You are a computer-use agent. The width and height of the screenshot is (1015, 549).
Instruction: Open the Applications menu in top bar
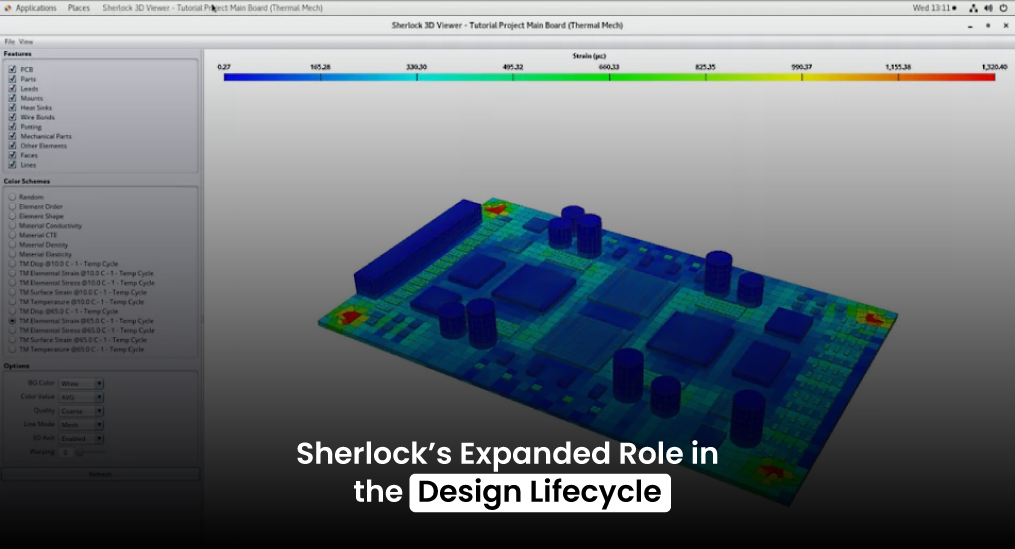coord(36,8)
